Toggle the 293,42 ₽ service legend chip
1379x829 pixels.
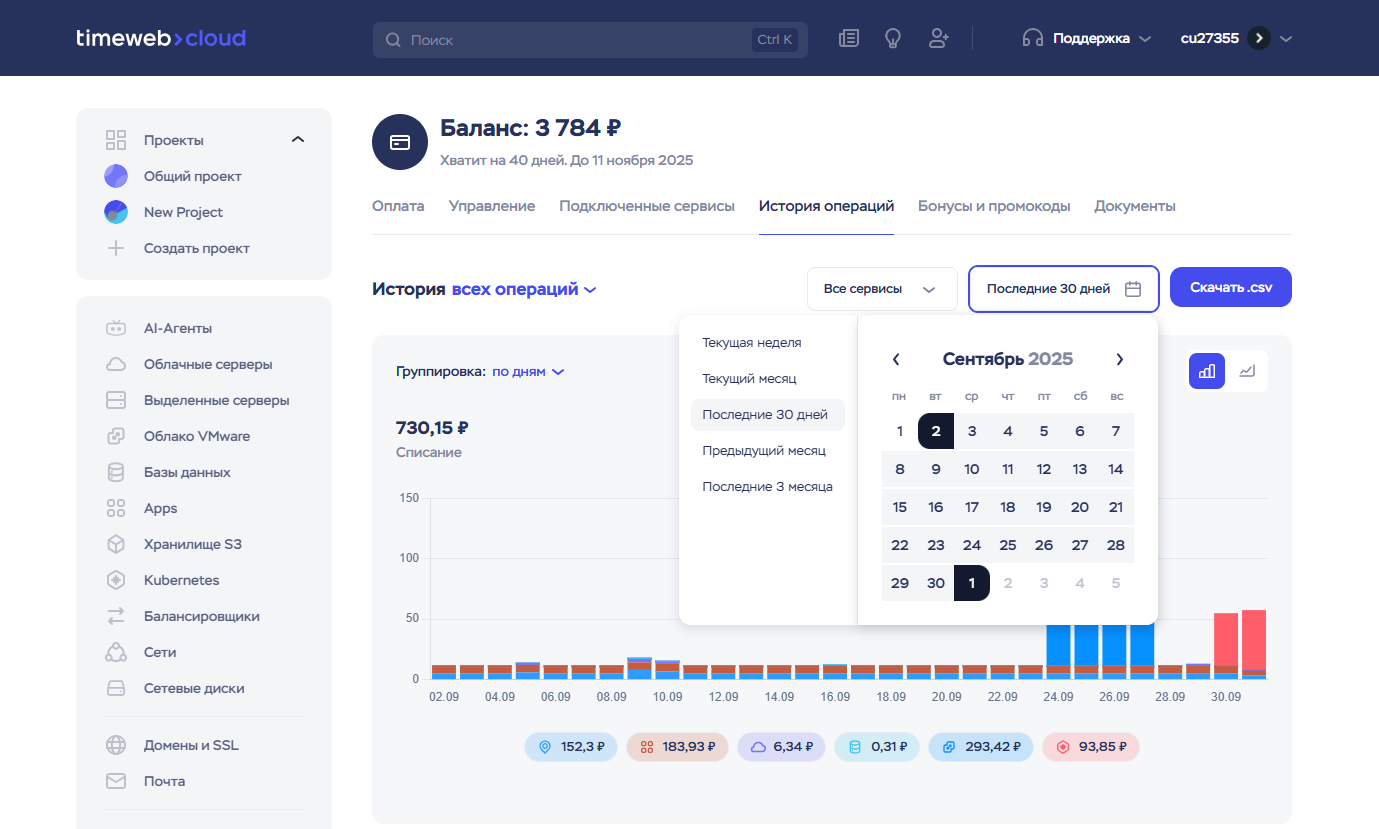[x=980, y=746]
